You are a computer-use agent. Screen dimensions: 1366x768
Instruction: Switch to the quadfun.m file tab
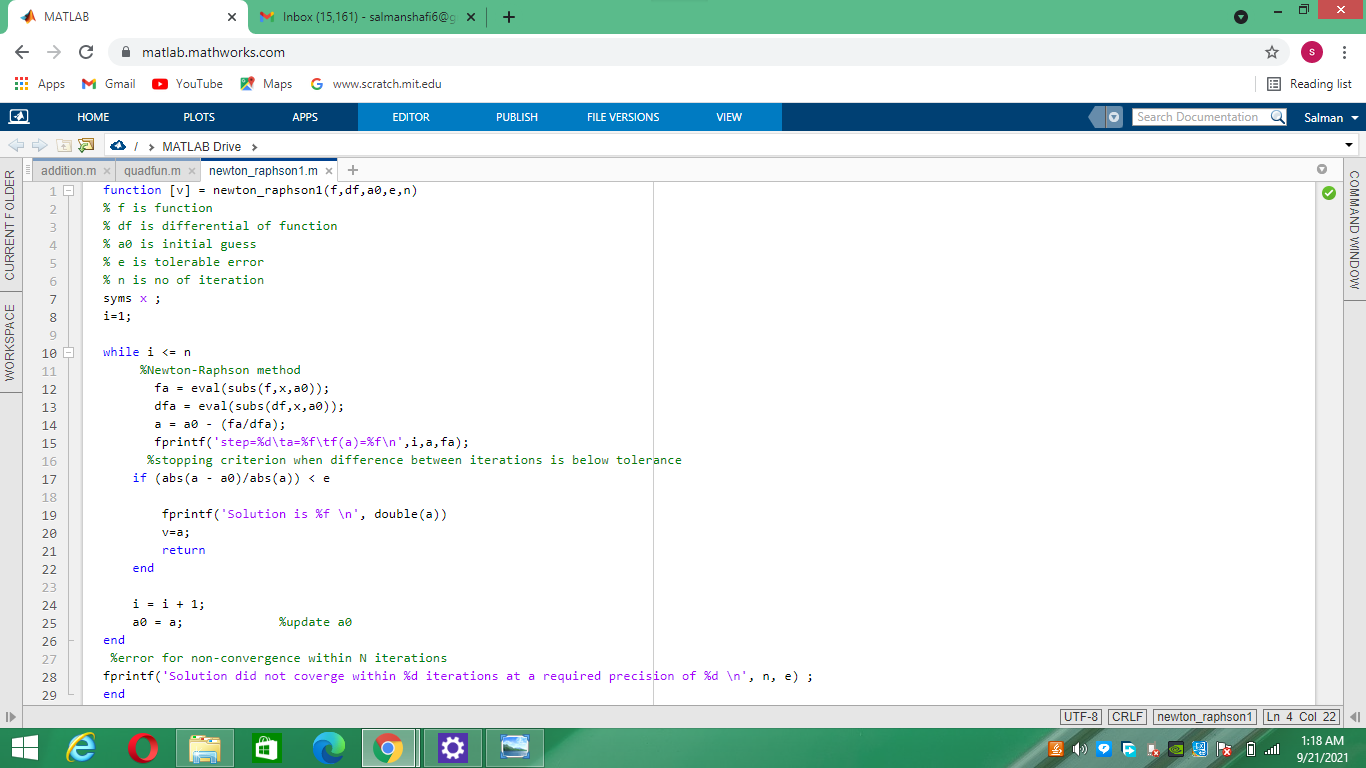pyautogui.click(x=152, y=171)
